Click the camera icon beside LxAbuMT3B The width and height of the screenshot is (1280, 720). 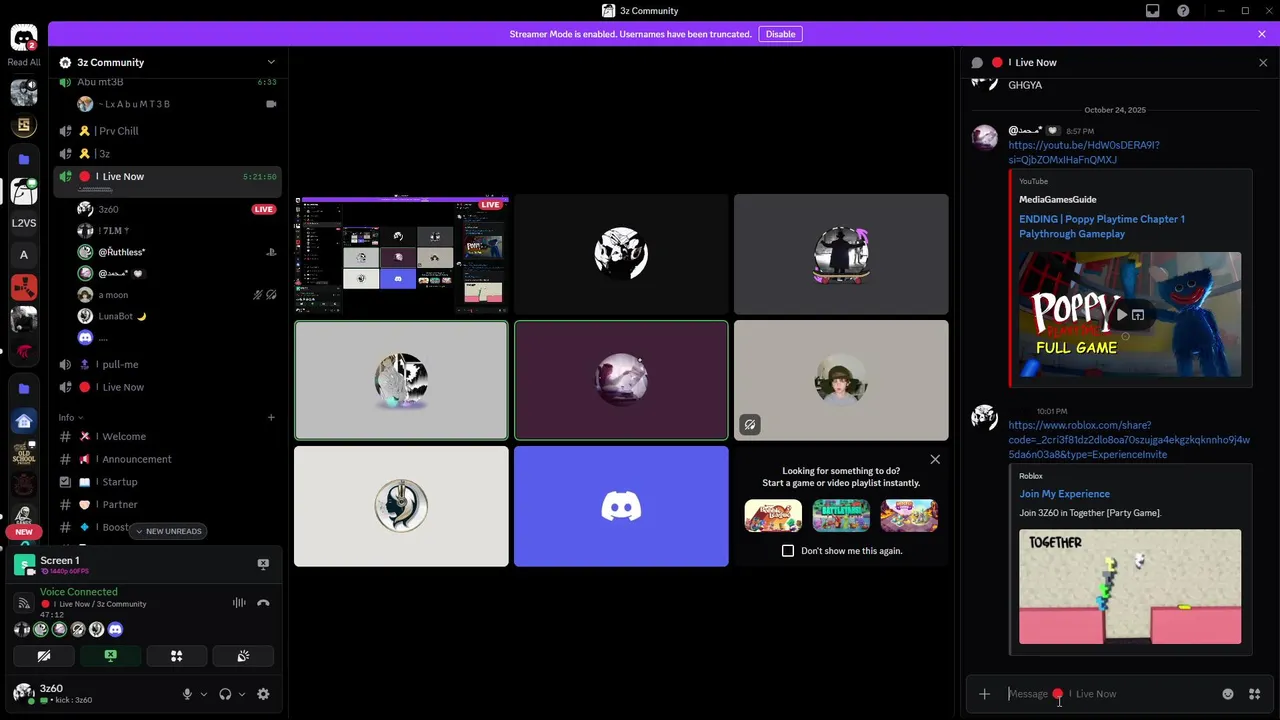point(271,104)
